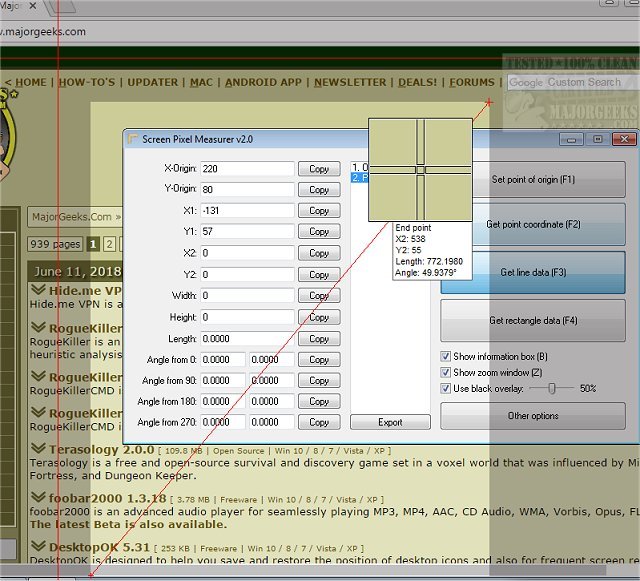Viewport: 640px width, 581px height.
Task: Click the Y-Origin input field
Action: [247, 189]
